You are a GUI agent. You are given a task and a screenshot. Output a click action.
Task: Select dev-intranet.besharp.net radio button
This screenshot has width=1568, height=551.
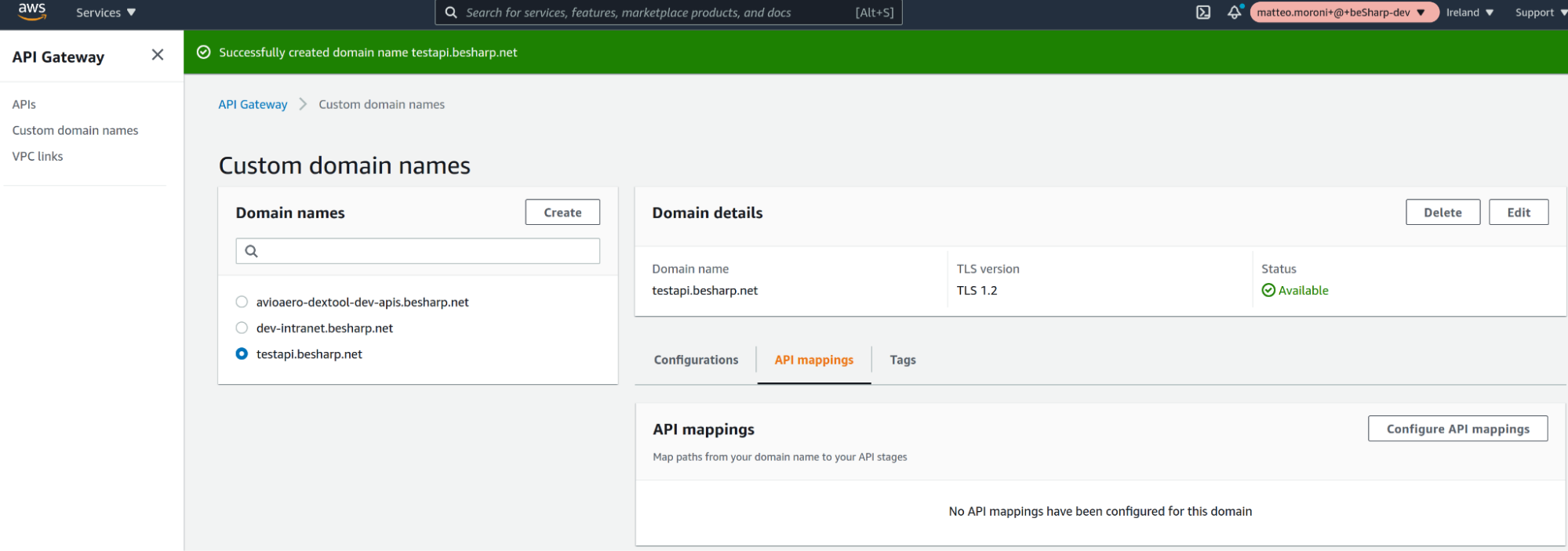242,328
